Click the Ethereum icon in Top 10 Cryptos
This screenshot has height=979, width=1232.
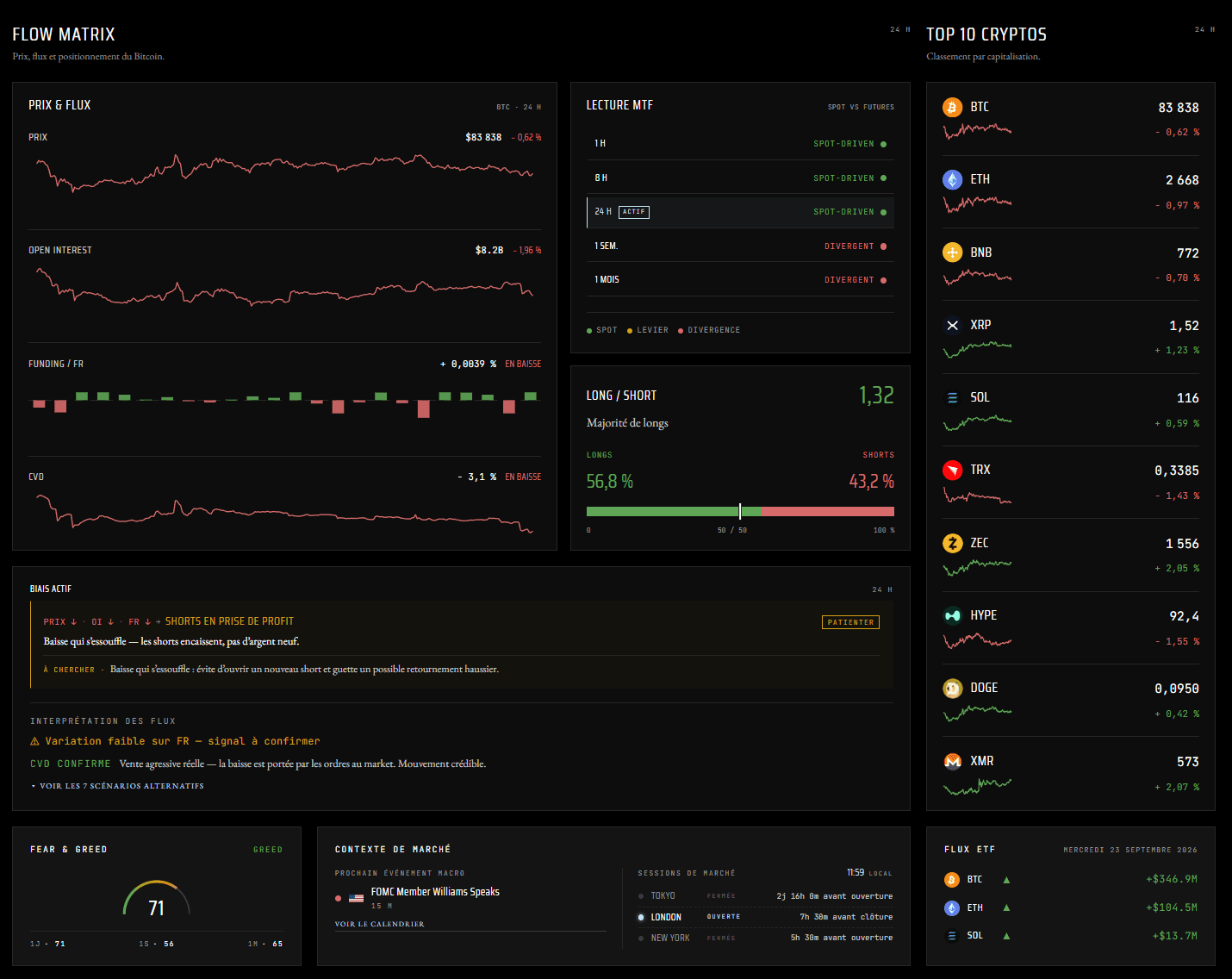coord(952,179)
